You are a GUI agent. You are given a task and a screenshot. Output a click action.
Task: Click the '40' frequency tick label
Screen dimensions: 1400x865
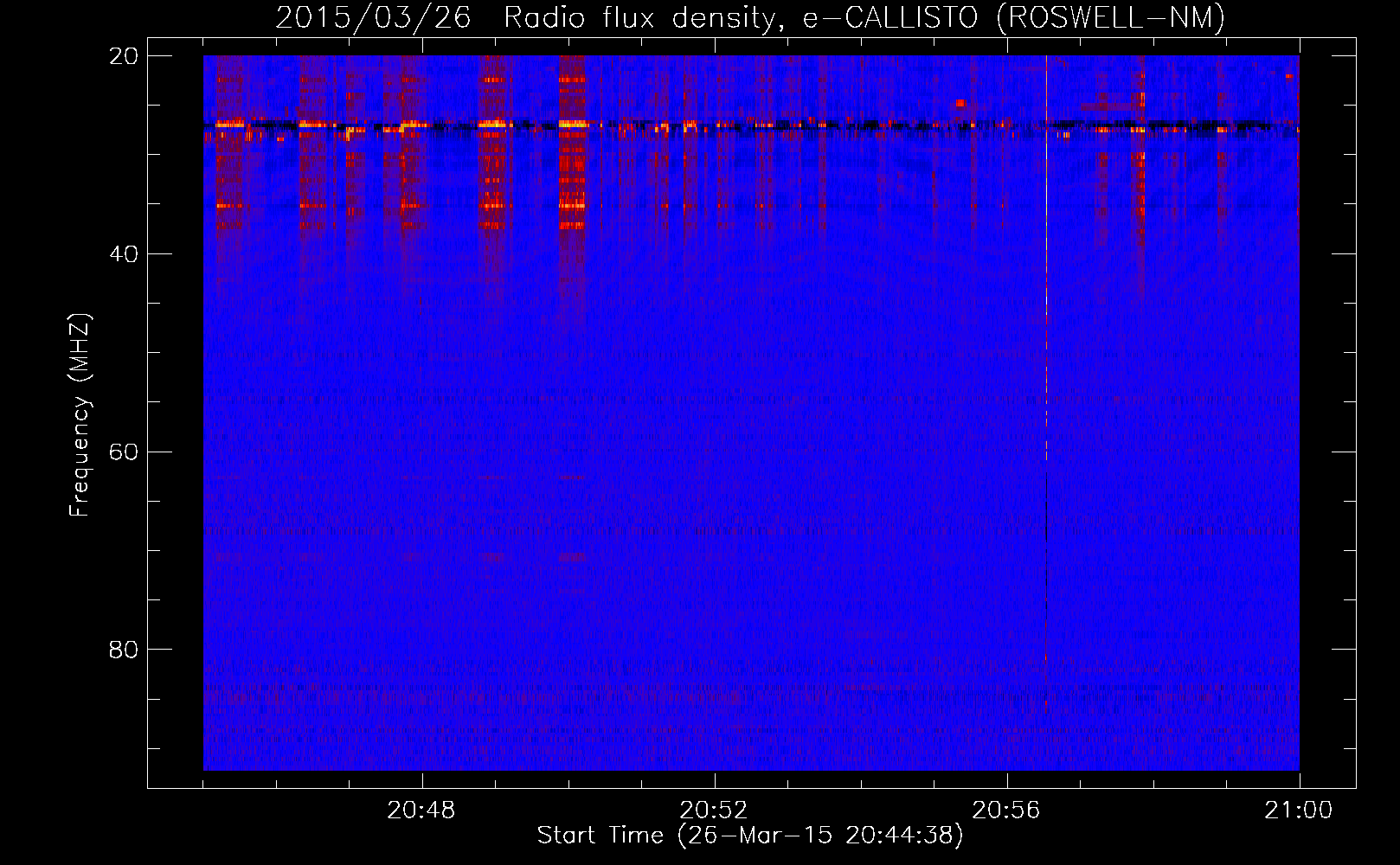(124, 253)
